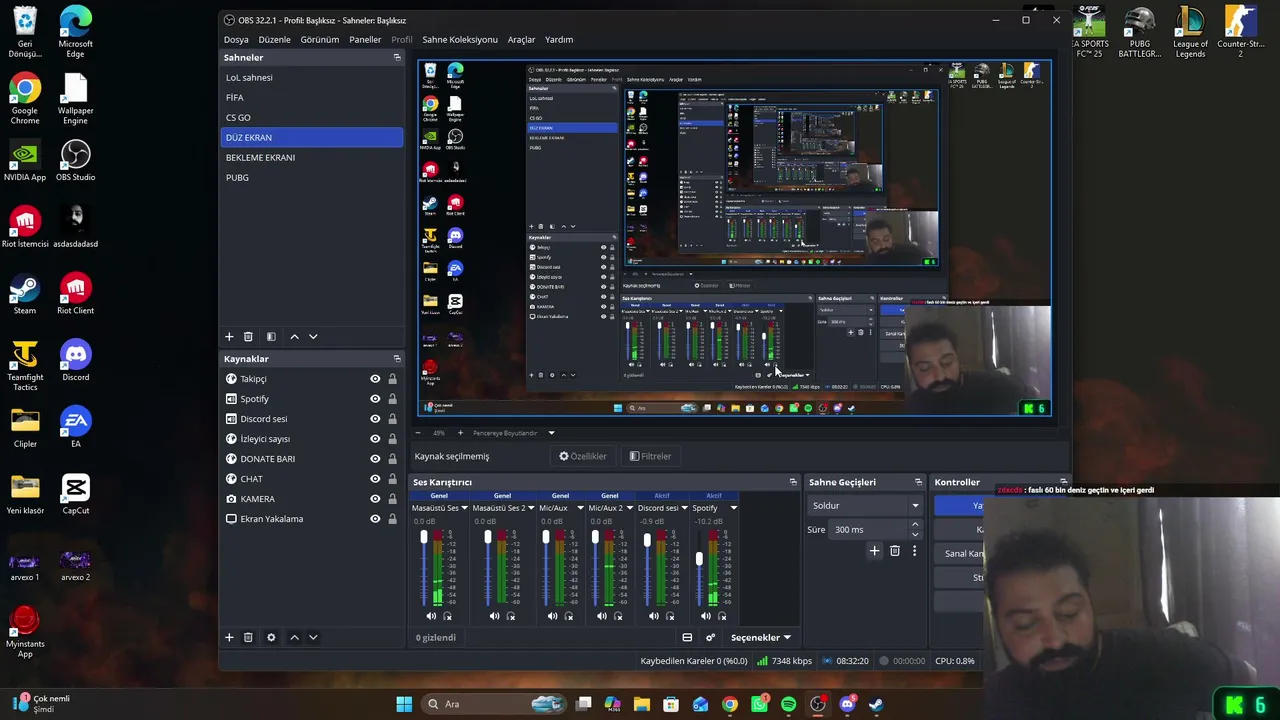Add a new source in Kaynaklar panel
The image size is (1280, 720).
[229, 637]
